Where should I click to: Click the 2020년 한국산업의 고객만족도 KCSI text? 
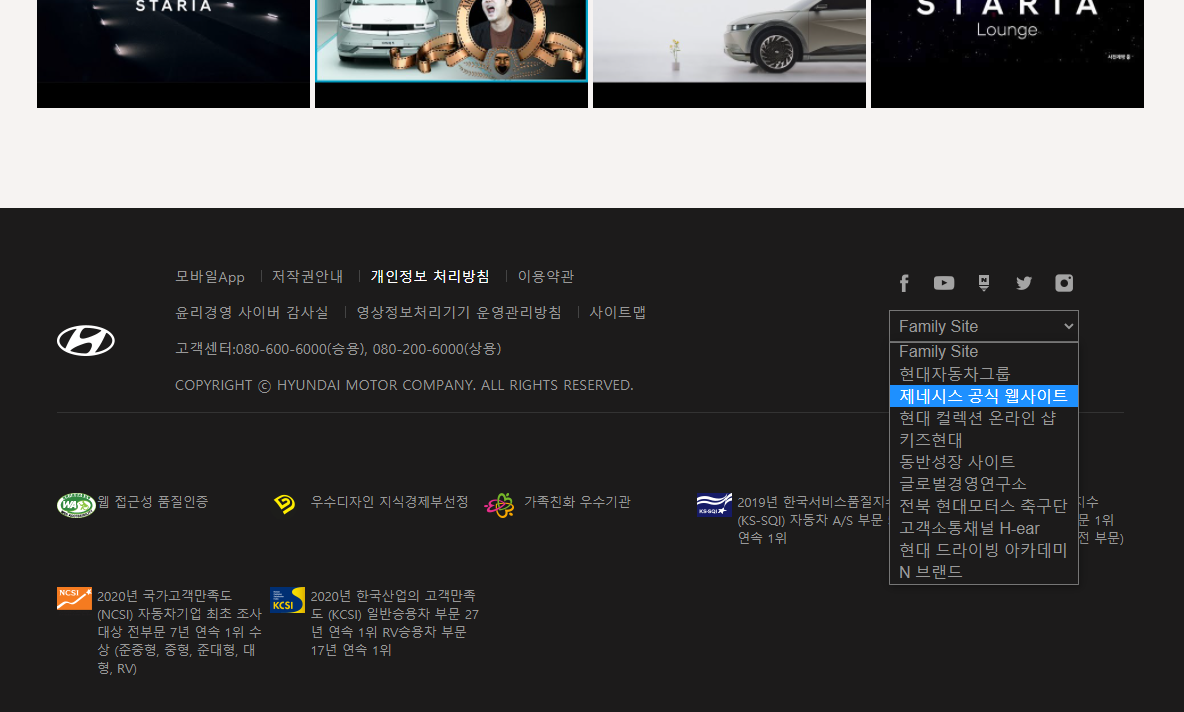(x=395, y=623)
